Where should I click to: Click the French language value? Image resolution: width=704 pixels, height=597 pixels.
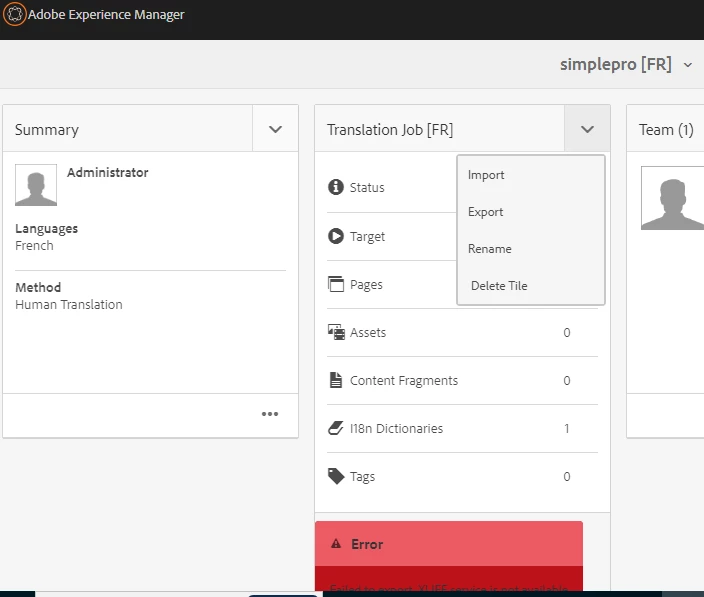(x=34, y=246)
